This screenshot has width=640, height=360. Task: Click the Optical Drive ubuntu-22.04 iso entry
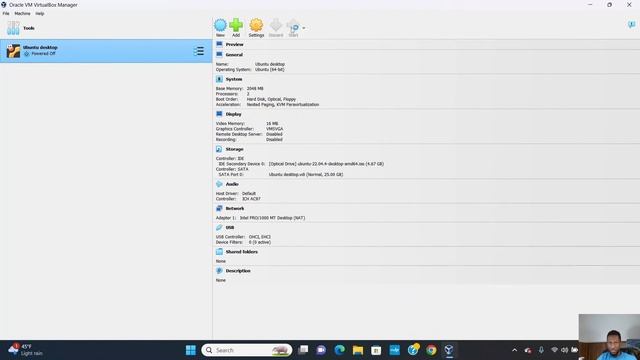(326, 164)
